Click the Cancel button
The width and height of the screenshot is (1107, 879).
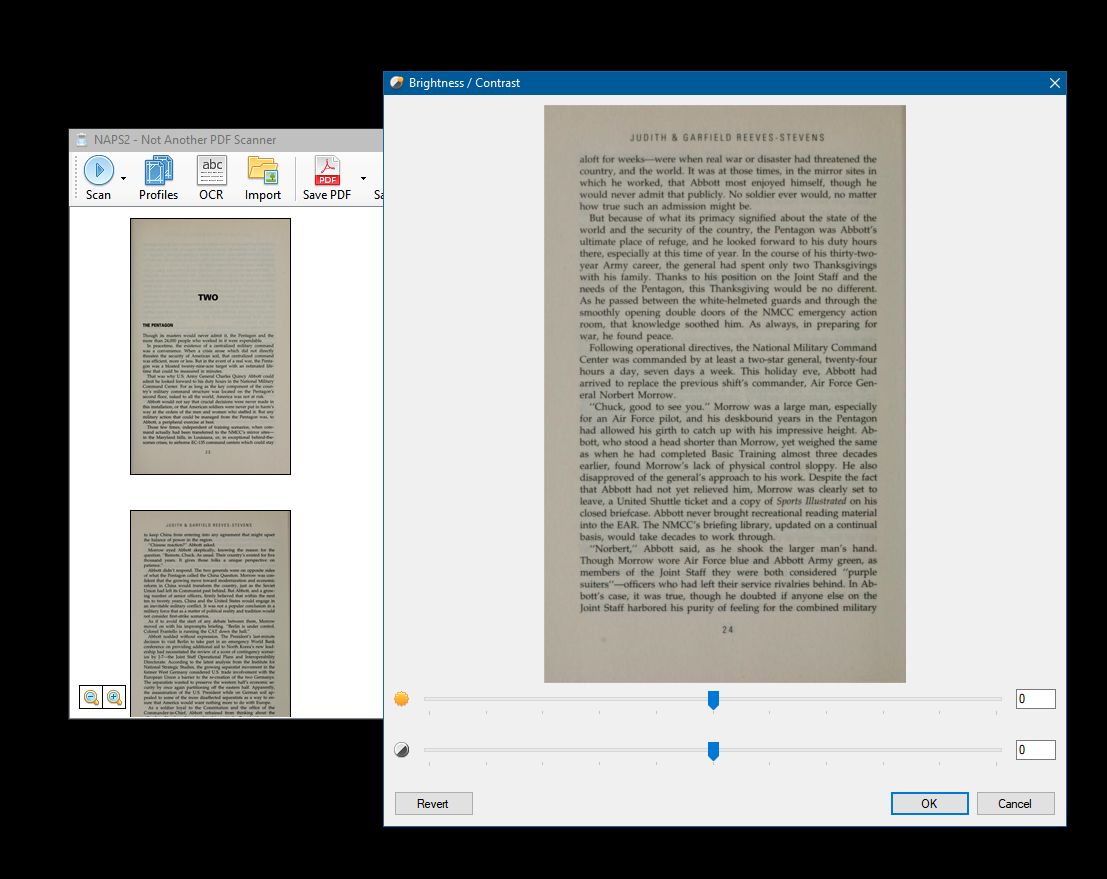(1015, 803)
